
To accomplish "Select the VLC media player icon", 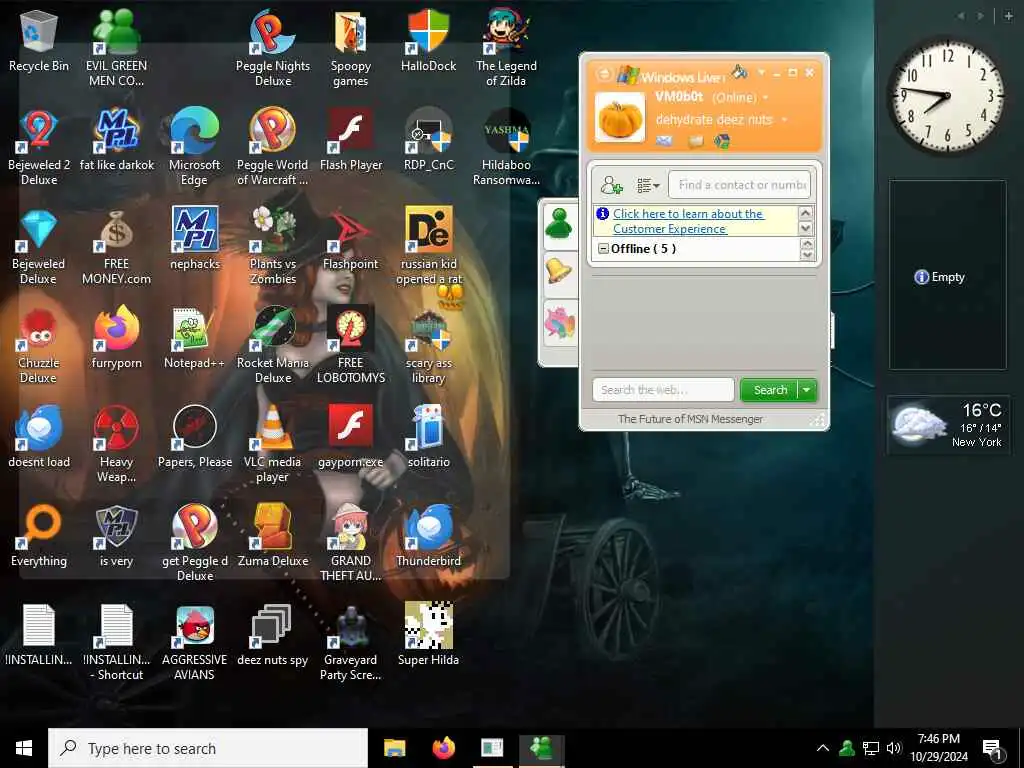I will (x=273, y=444).
